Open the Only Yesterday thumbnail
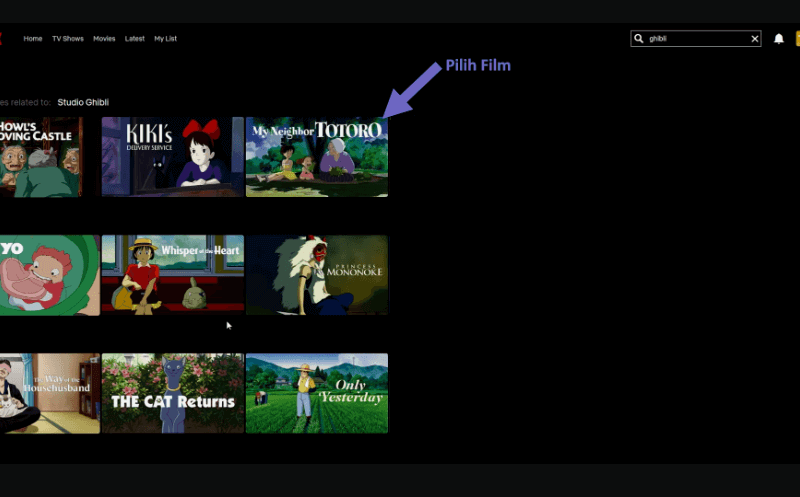The height and width of the screenshot is (497, 800). 317,393
